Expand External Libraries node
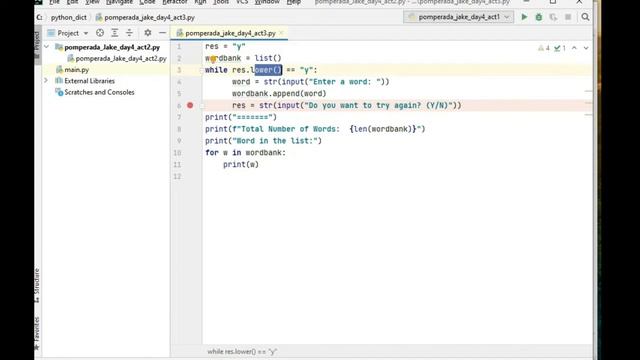This screenshot has width=640, height=360. point(47,81)
